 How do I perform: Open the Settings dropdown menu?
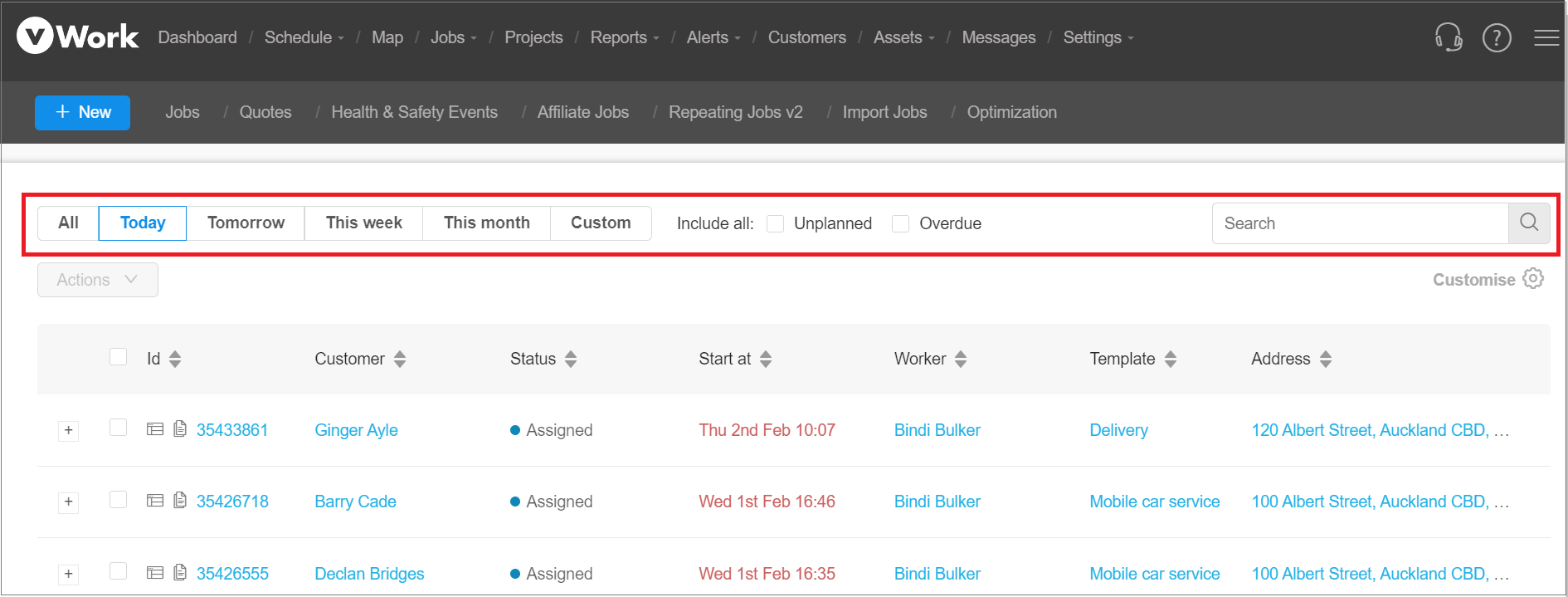click(x=1098, y=37)
